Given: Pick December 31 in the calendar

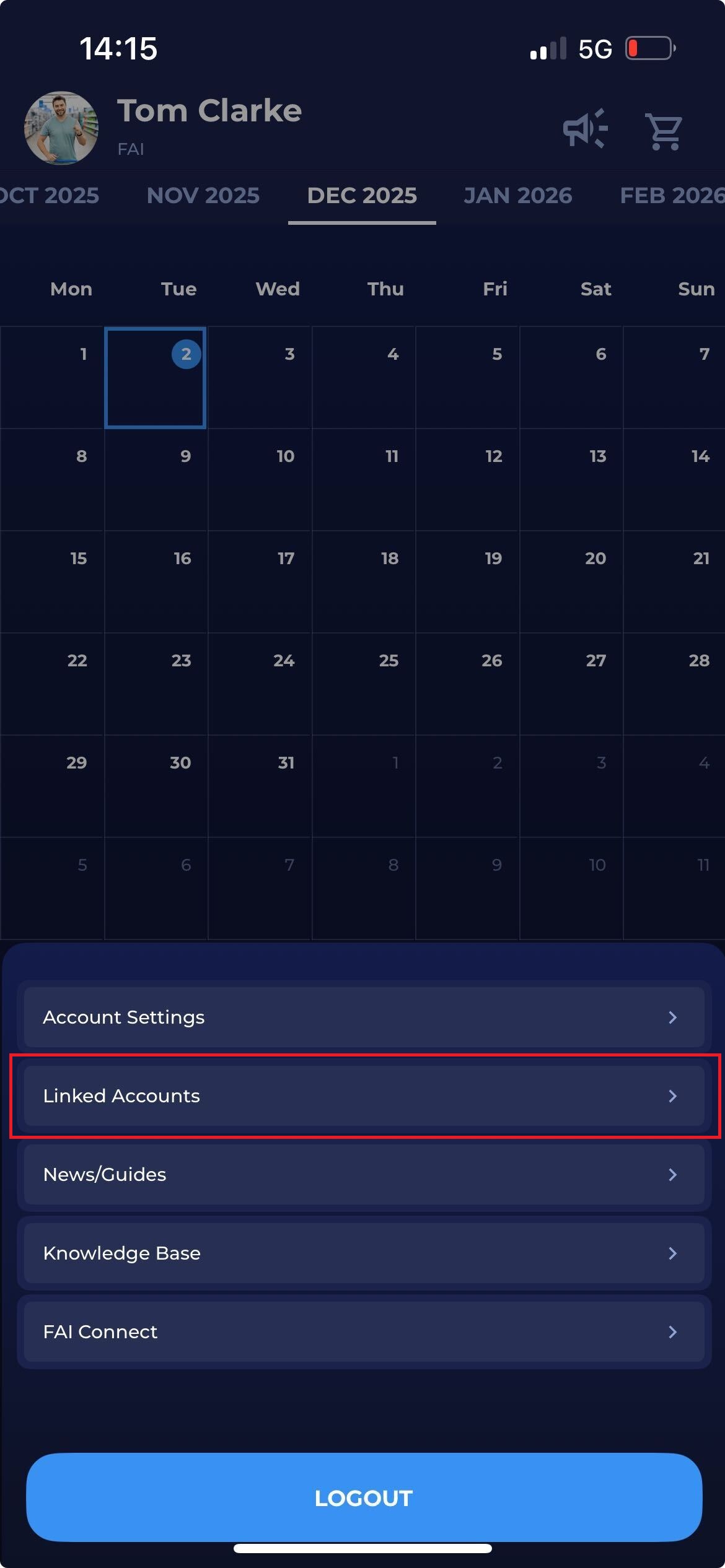Looking at the screenshot, I should (260, 785).
